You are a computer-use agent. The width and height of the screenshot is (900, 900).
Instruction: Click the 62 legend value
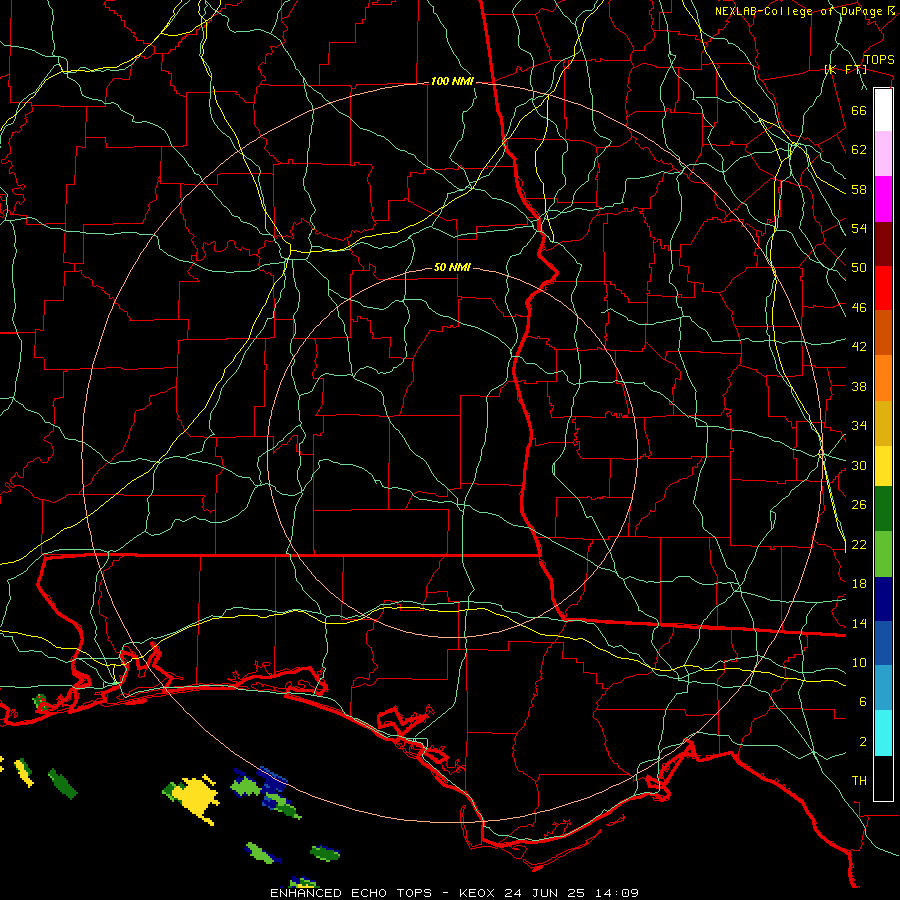[x=859, y=150]
